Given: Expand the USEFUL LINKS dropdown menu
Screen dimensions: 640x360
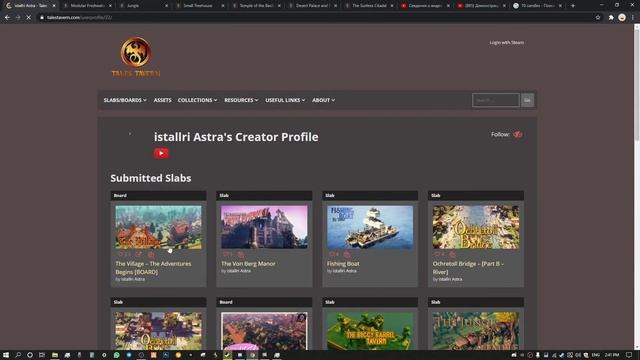Looking at the screenshot, I should tap(285, 100).
